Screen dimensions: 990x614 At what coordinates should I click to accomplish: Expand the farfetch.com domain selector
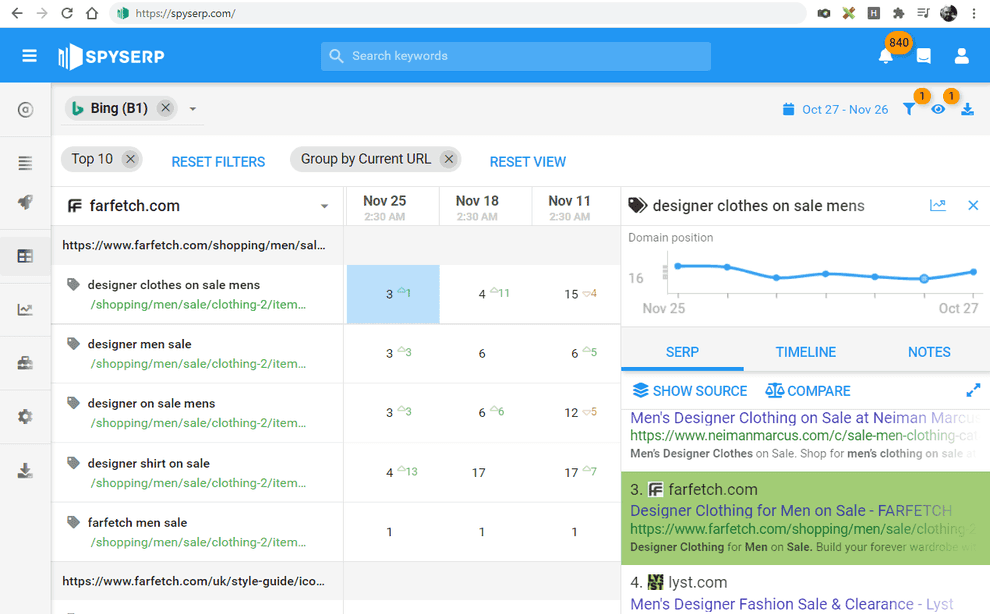pos(323,205)
